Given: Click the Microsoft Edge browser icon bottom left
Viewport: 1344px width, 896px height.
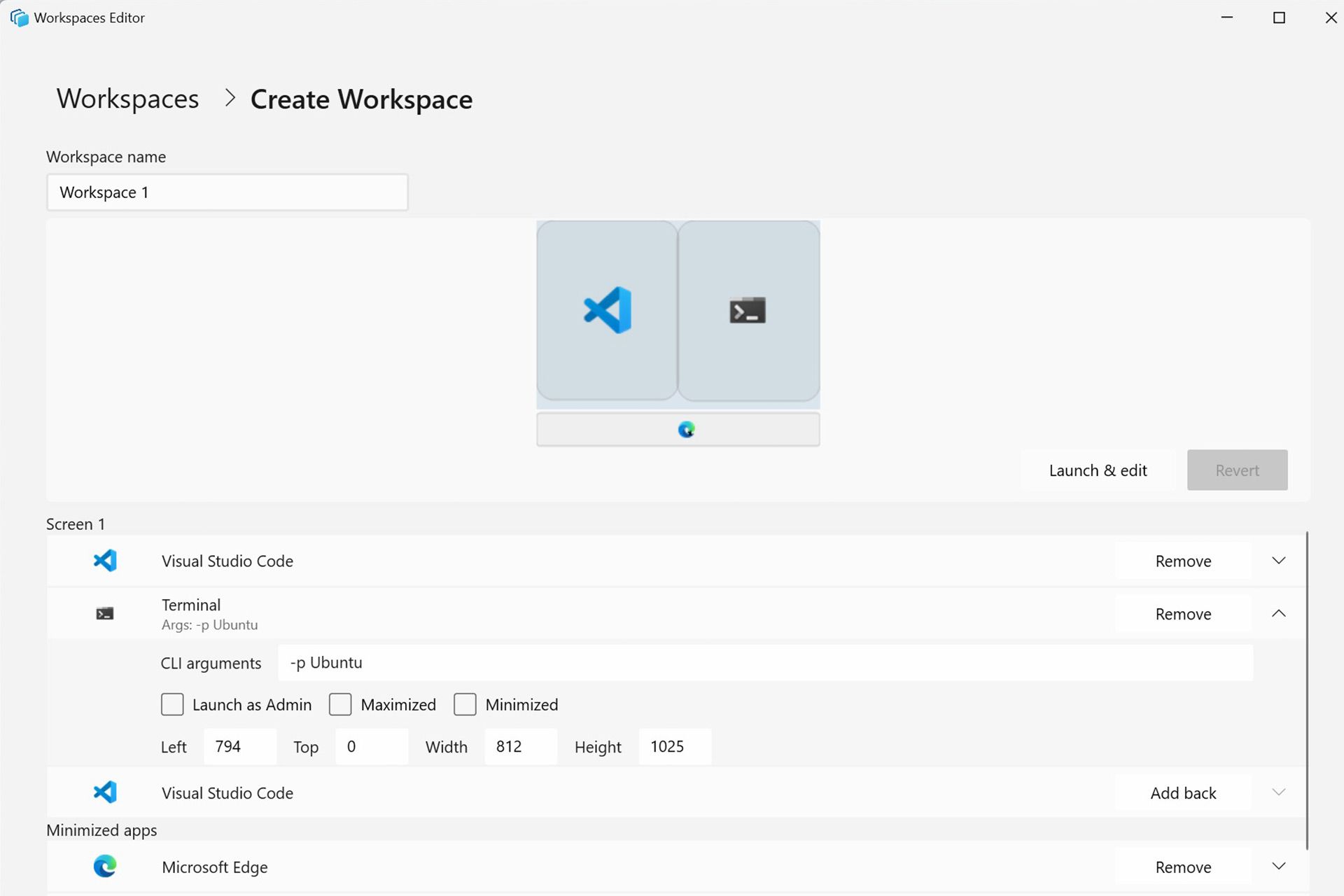Looking at the screenshot, I should point(105,867).
